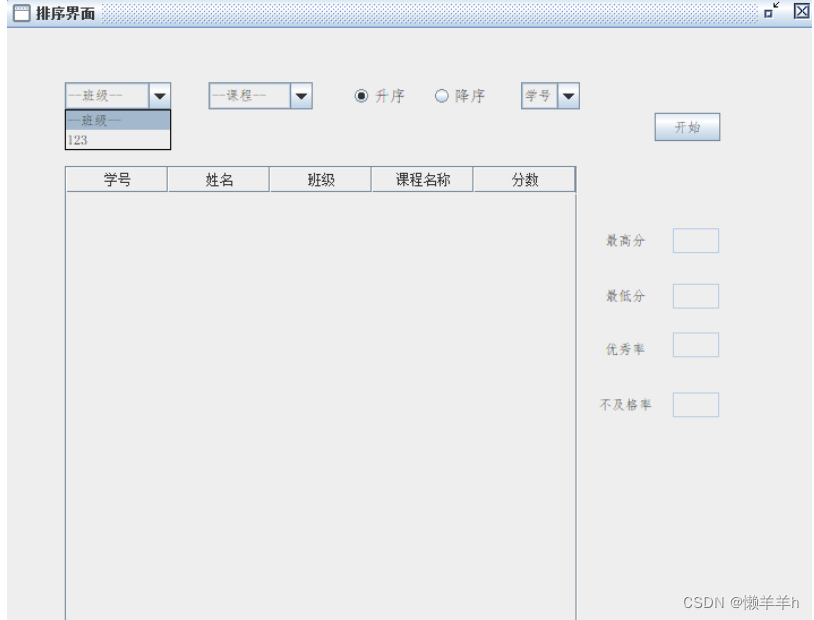Viewport: 814px width, 620px height.
Task: Click the 最低分 label
Action: click(x=626, y=296)
